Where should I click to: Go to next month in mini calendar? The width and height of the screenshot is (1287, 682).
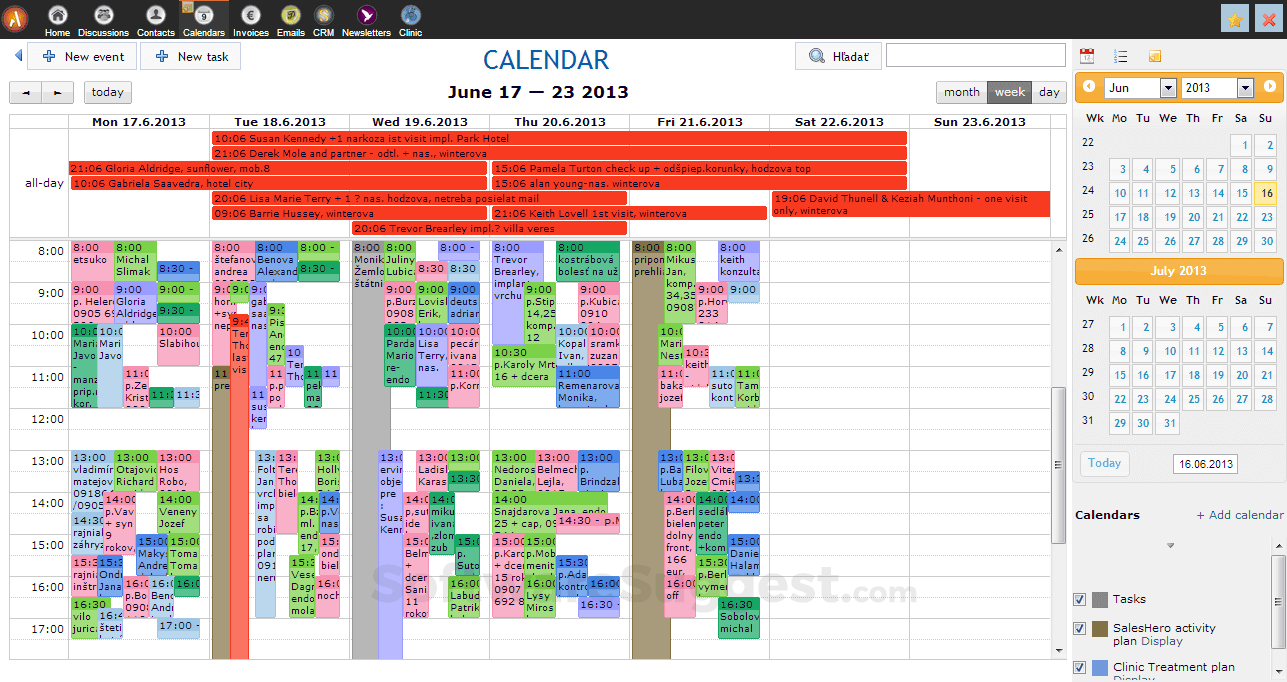pos(1269,87)
